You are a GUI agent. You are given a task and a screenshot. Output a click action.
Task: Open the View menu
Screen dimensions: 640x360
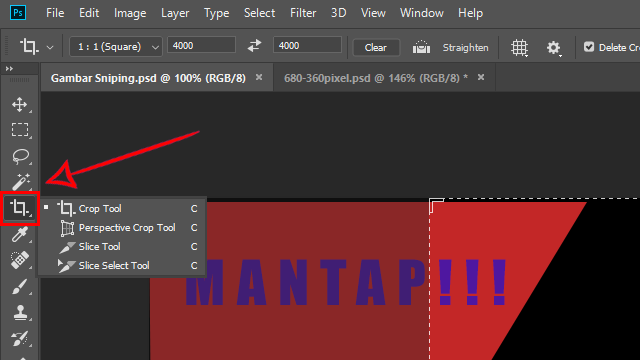pos(373,13)
